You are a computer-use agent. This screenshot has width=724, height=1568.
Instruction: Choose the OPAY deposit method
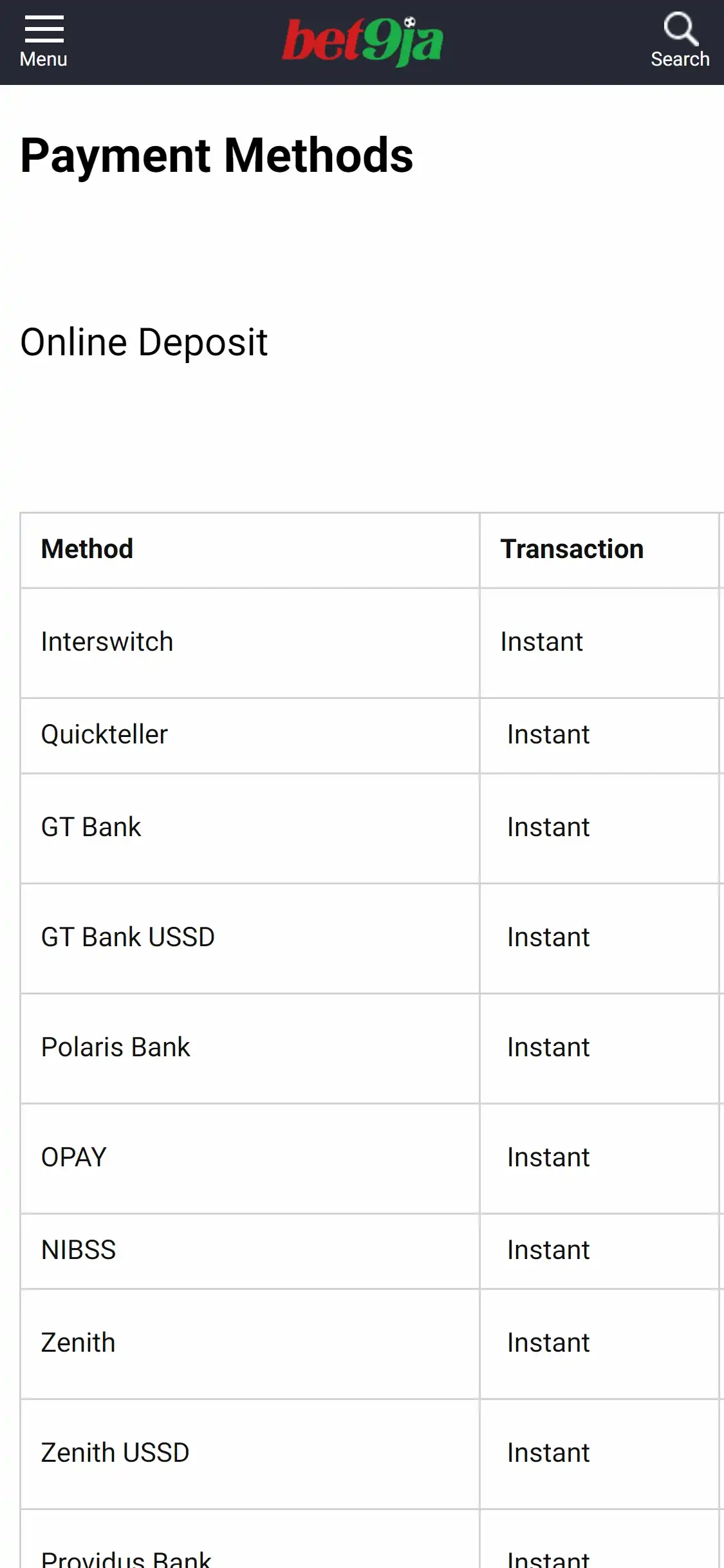coord(74,1157)
